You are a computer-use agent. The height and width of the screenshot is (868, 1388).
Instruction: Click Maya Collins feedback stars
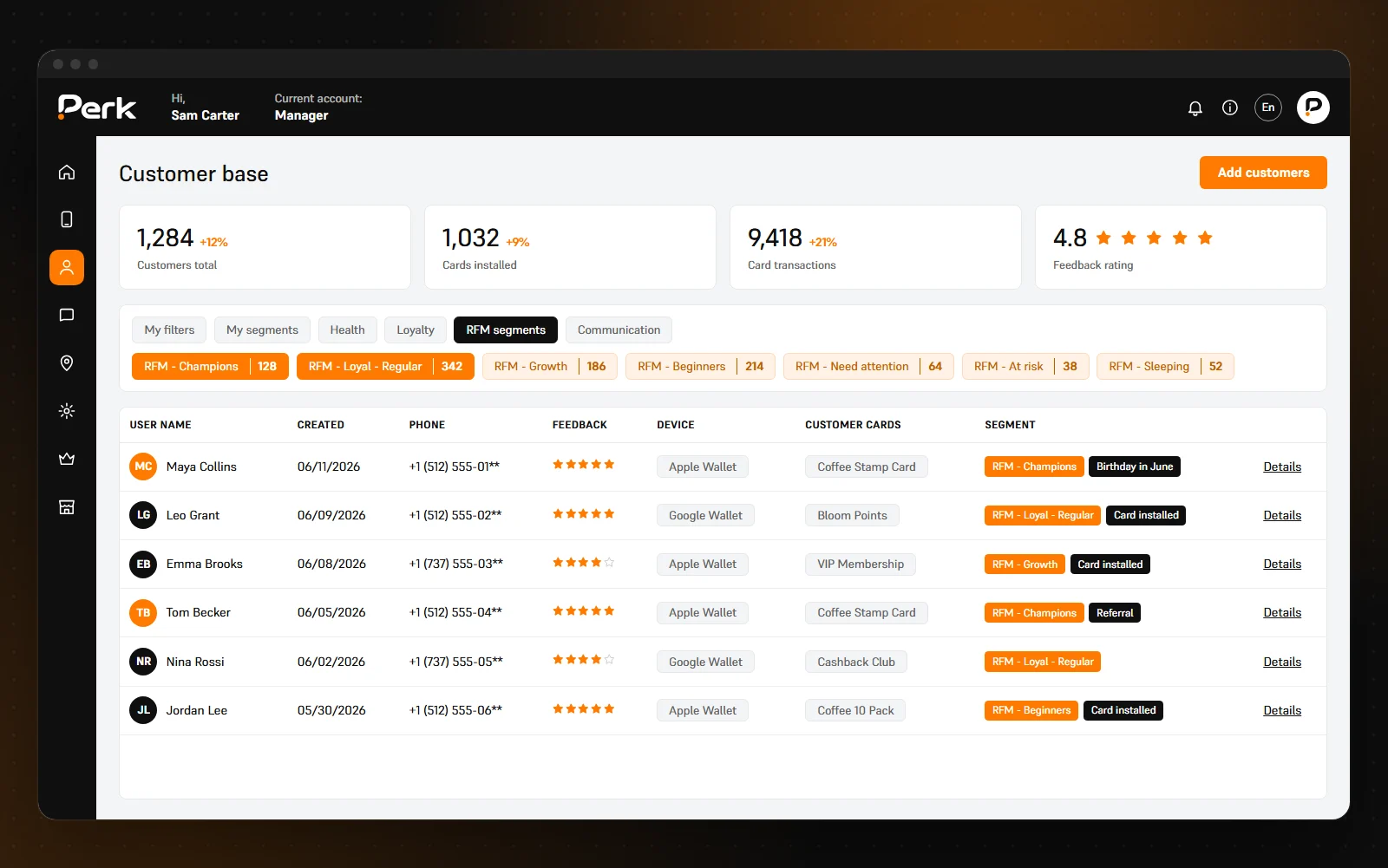click(x=584, y=465)
